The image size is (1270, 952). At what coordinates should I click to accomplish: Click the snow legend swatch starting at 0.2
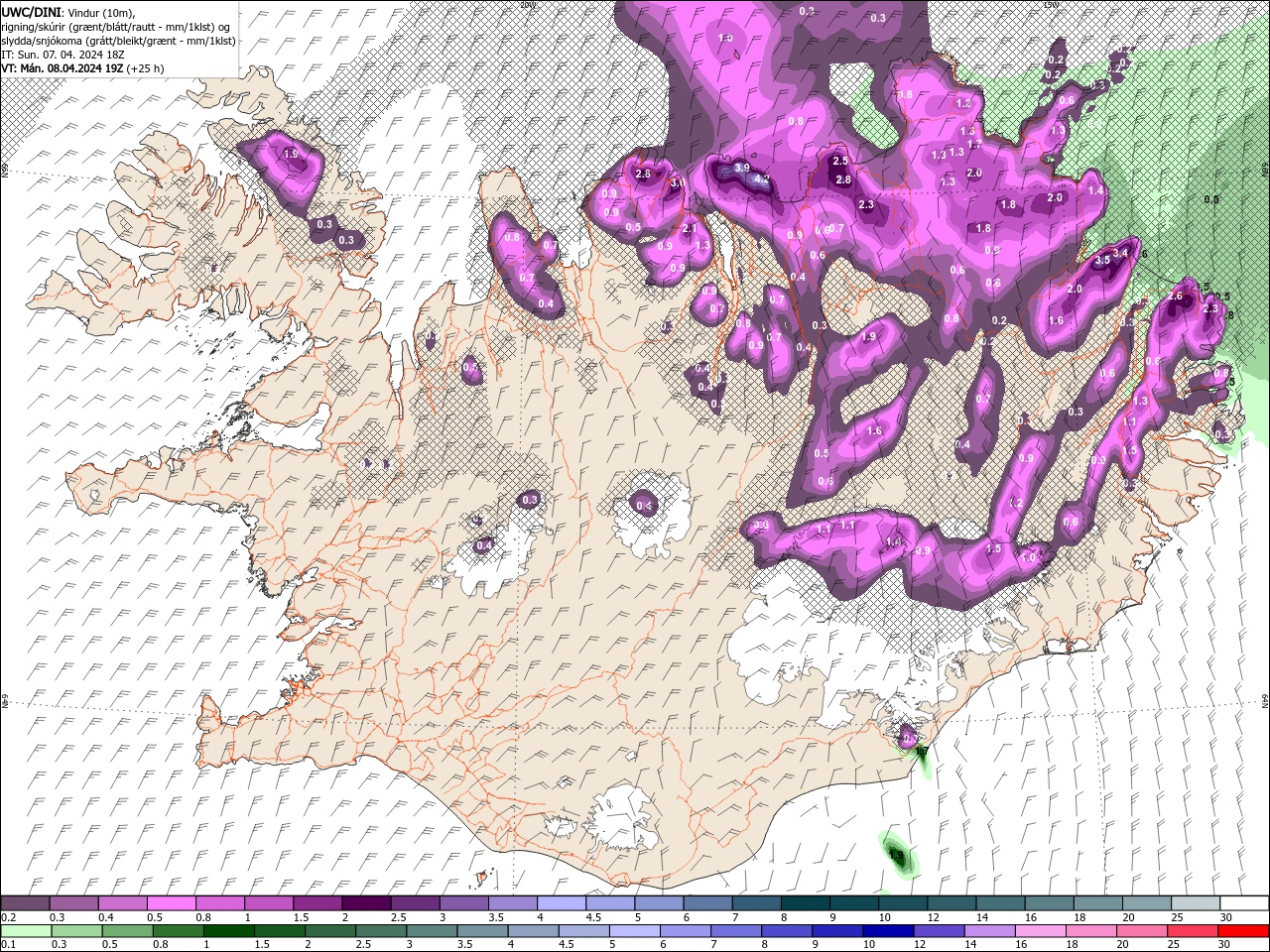click(x=25, y=903)
